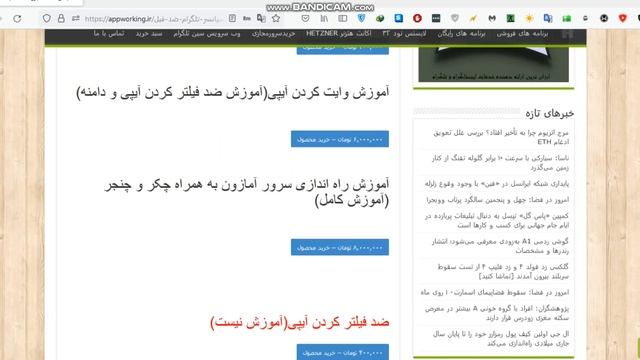Open the tracking protection shield icon
Image resolution: width=640 pixels, height=360 pixels.
pos(47,18)
